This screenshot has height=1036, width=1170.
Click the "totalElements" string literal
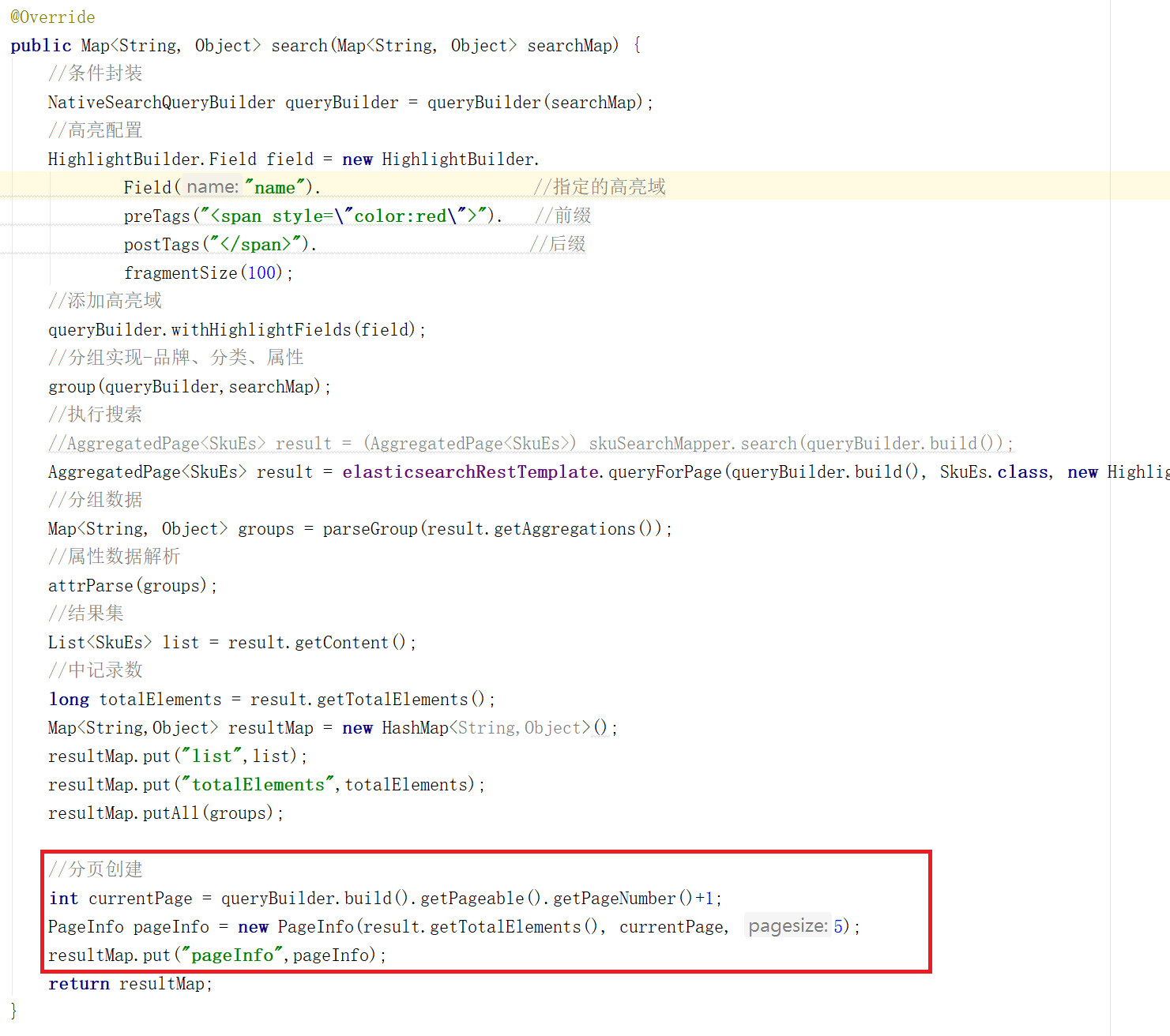(258, 785)
